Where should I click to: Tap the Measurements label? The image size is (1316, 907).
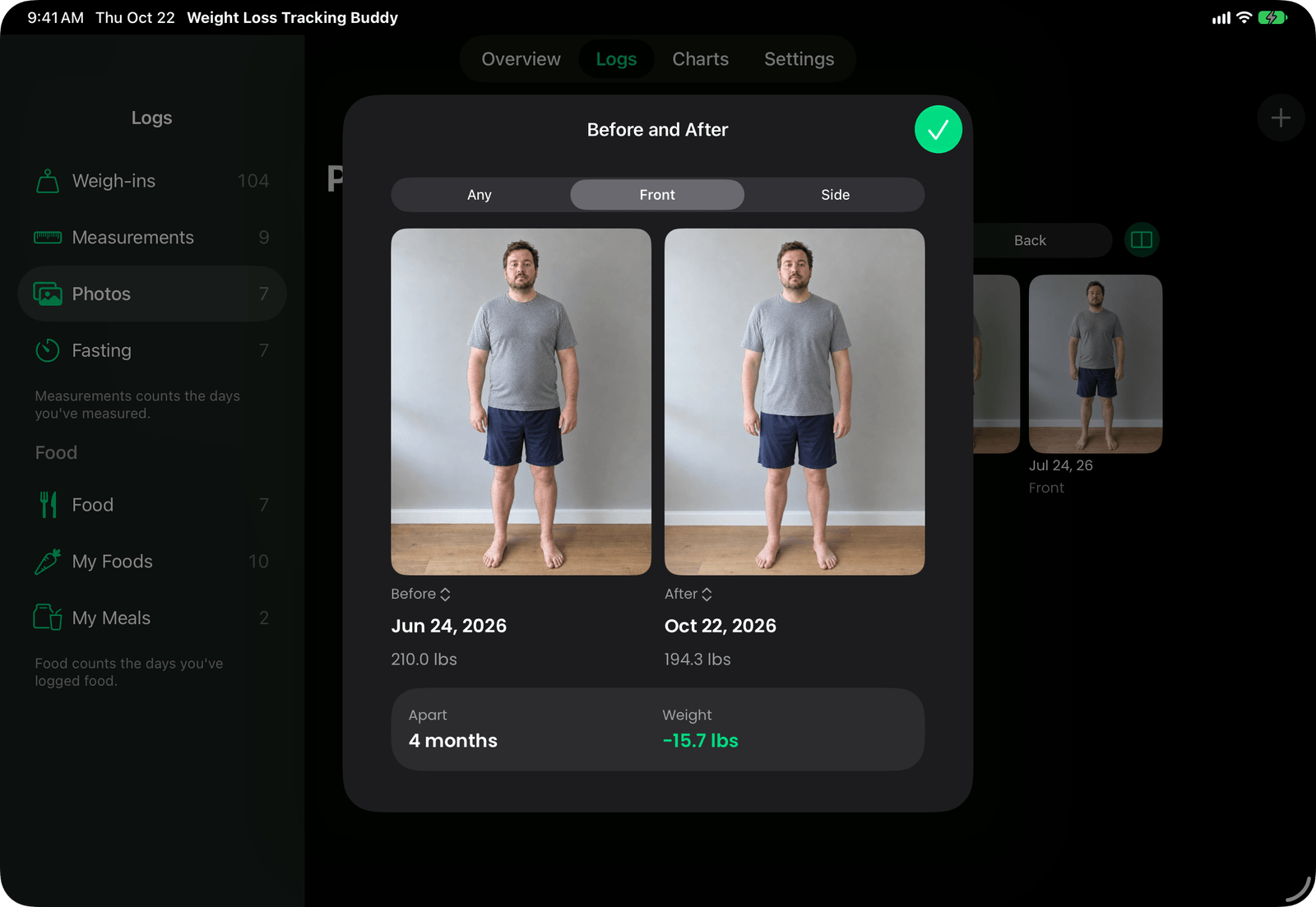[x=133, y=238]
